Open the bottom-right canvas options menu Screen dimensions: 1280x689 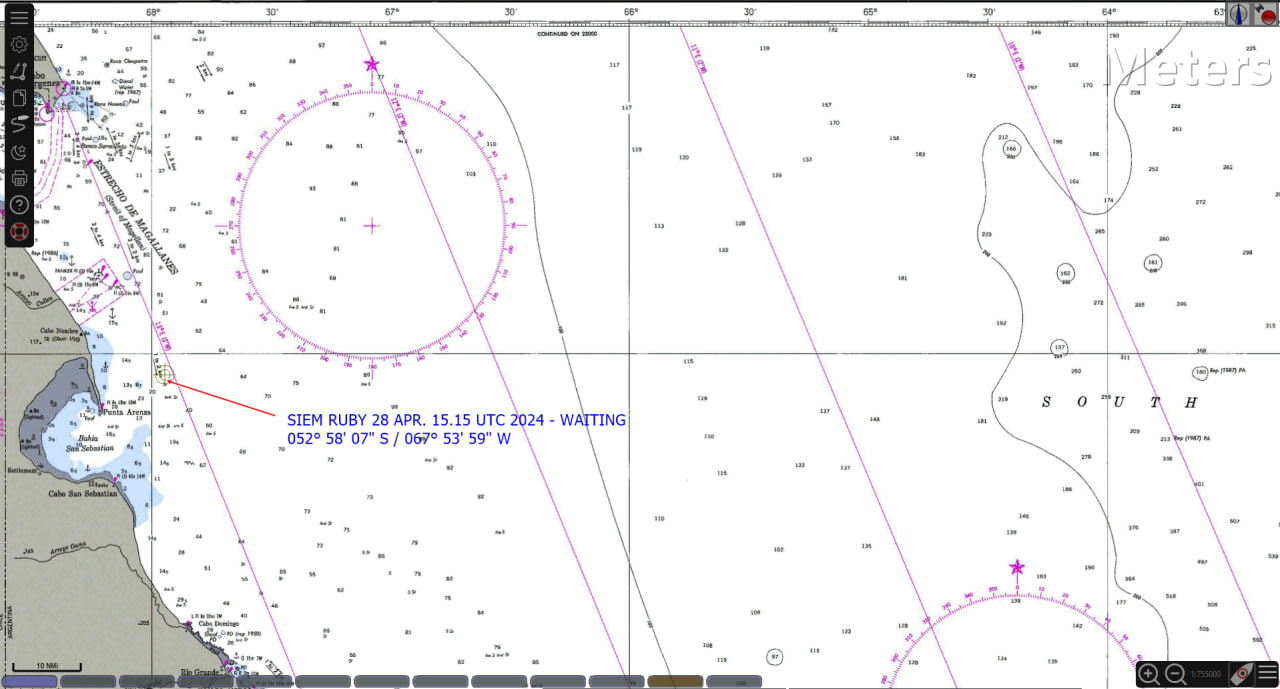[x=1267, y=673]
